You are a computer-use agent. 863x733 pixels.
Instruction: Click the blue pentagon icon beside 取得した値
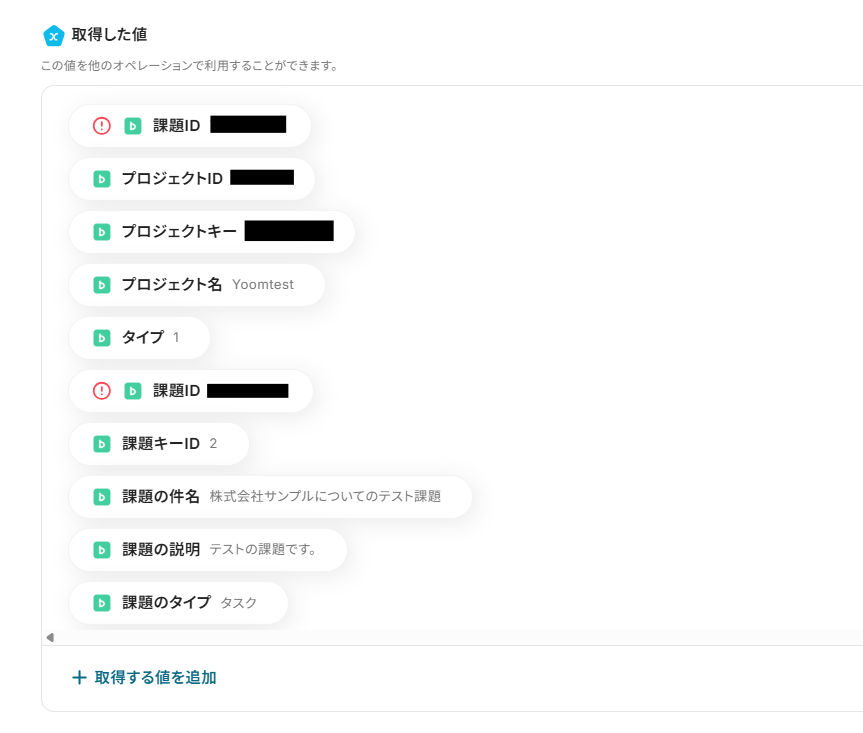[x=54, y=36]
